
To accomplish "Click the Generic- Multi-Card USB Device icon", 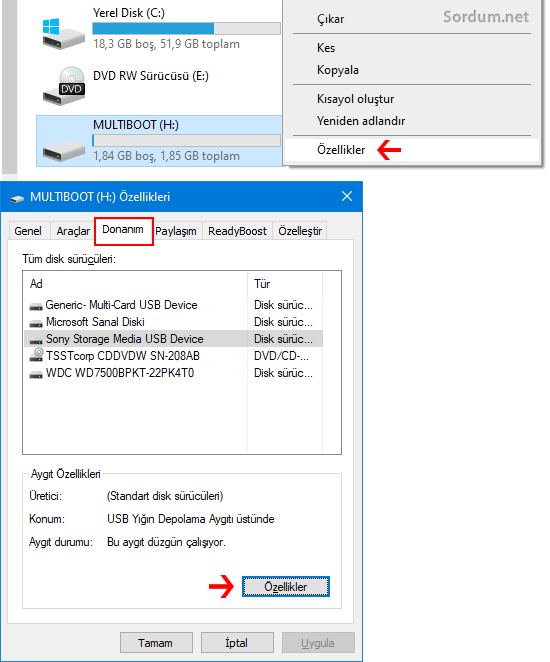I will pyautogui.click(x=36, y=306).
